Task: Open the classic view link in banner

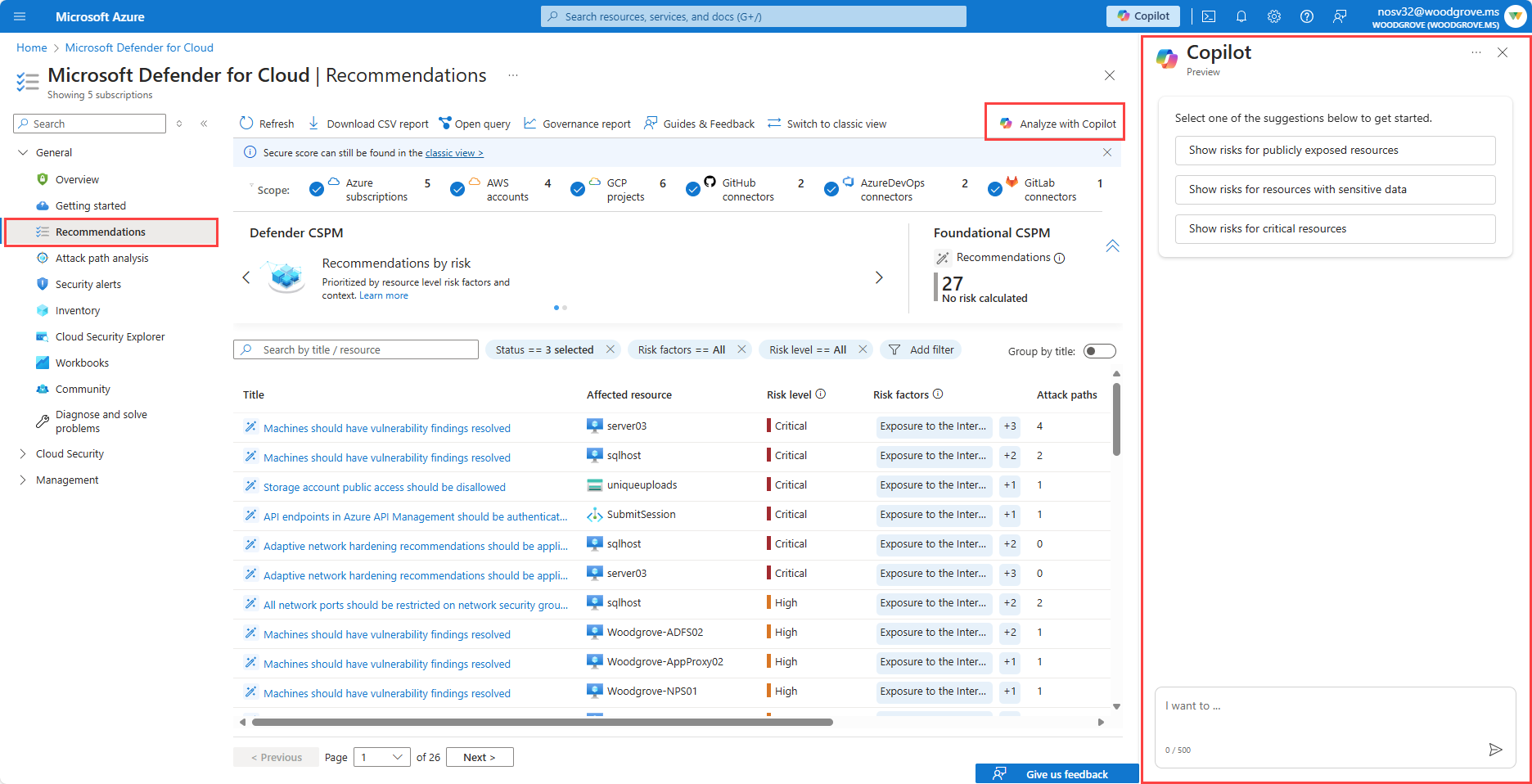Action: pos(454,153)
